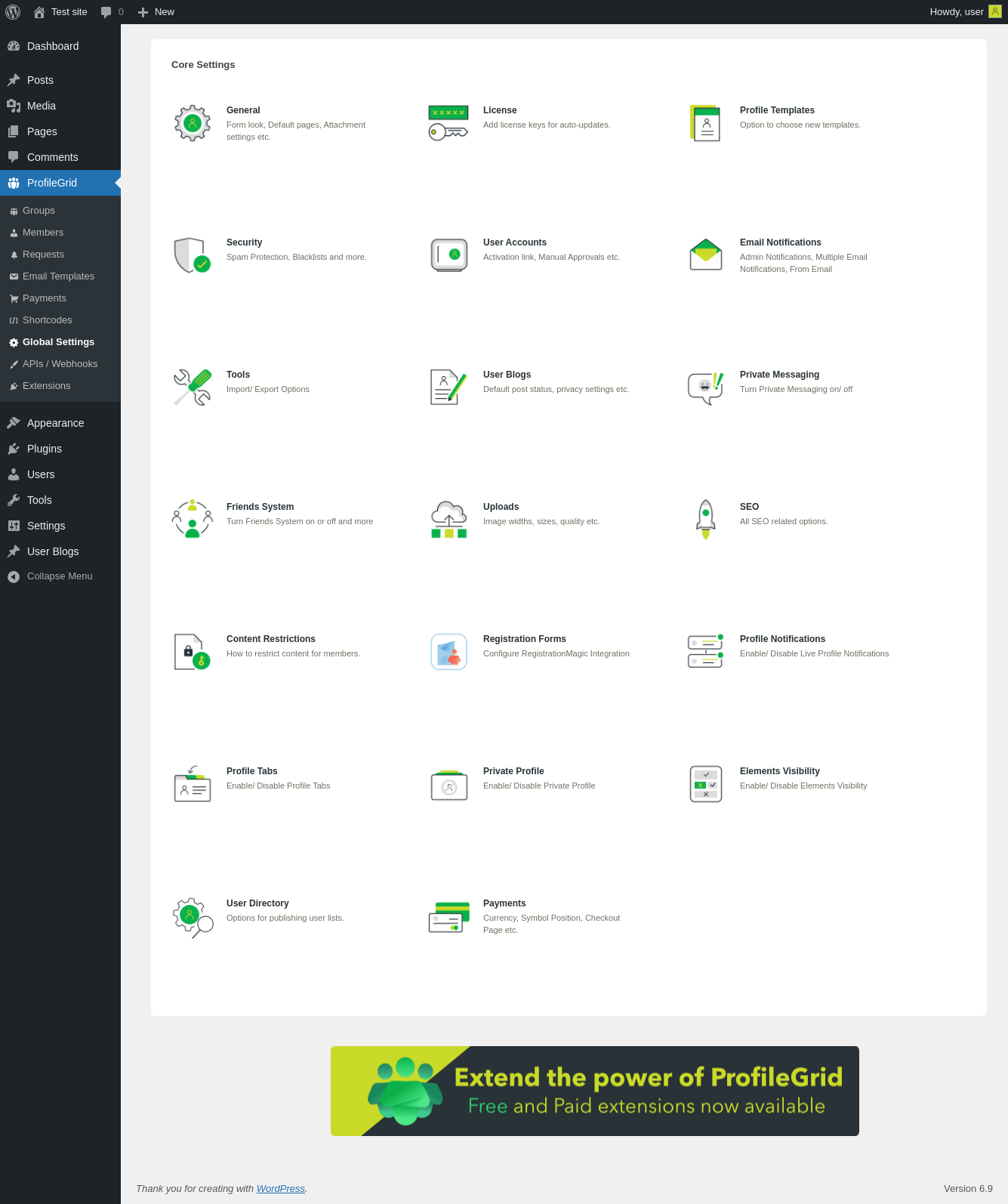Open the Friends System title link
Viewport: 1008px width, 1204px height.
click(x=260, y=507)
